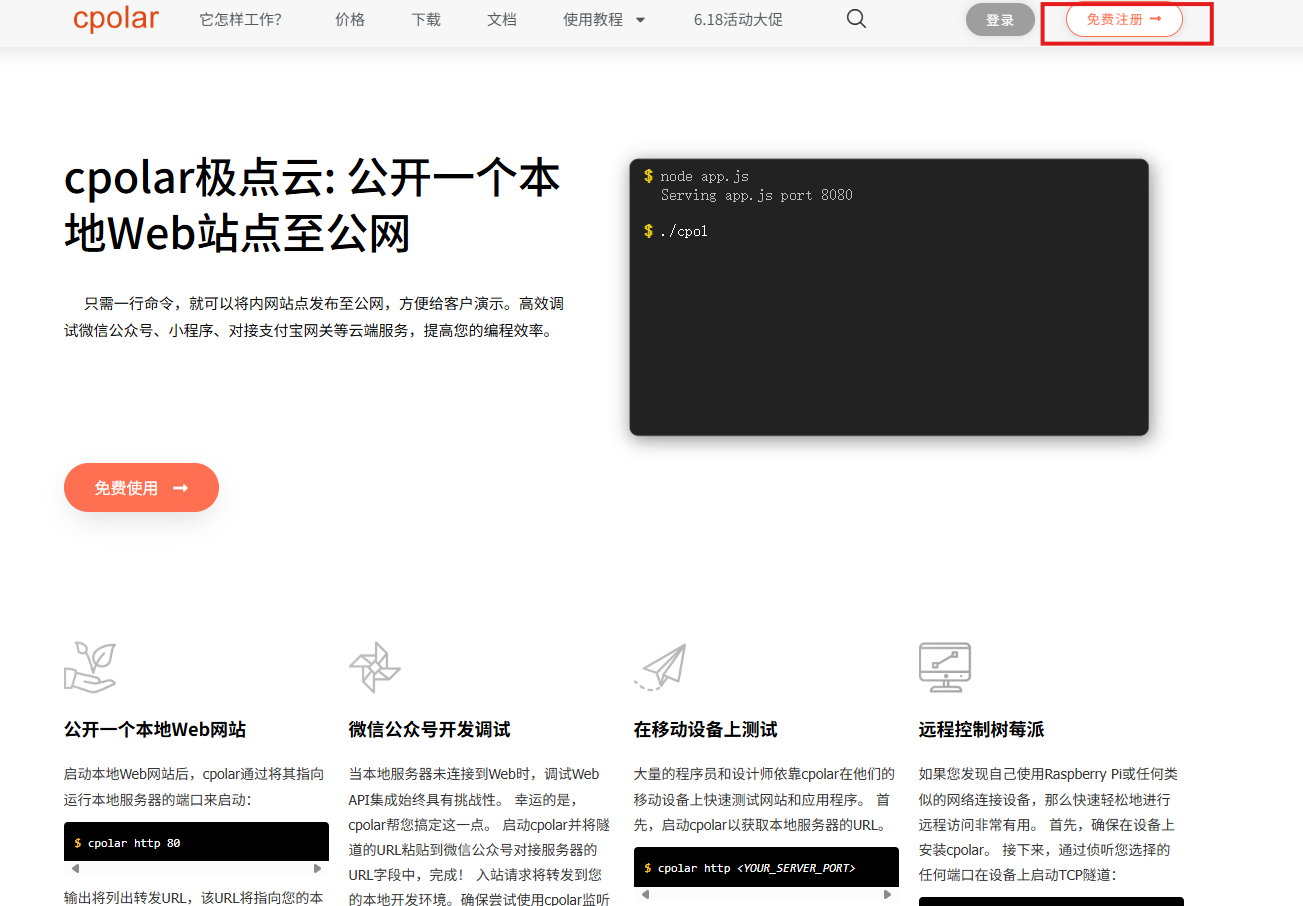
Task: Open the 6.18活动大促 promotion link
Action: pyautogui.click(x=738, y=19)
